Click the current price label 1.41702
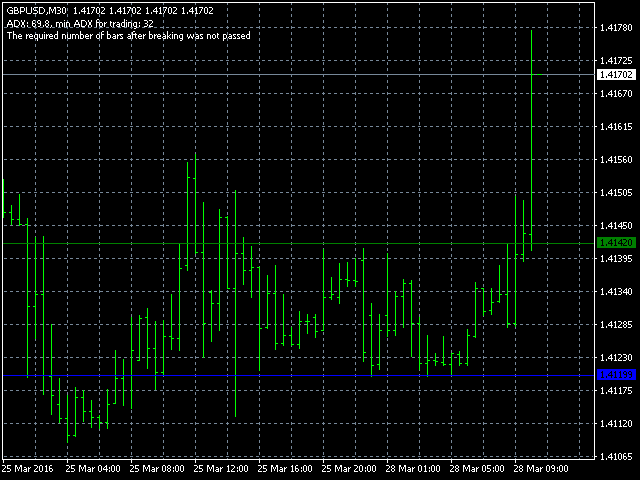Screen dimensions: 640x480 point(616,75)
